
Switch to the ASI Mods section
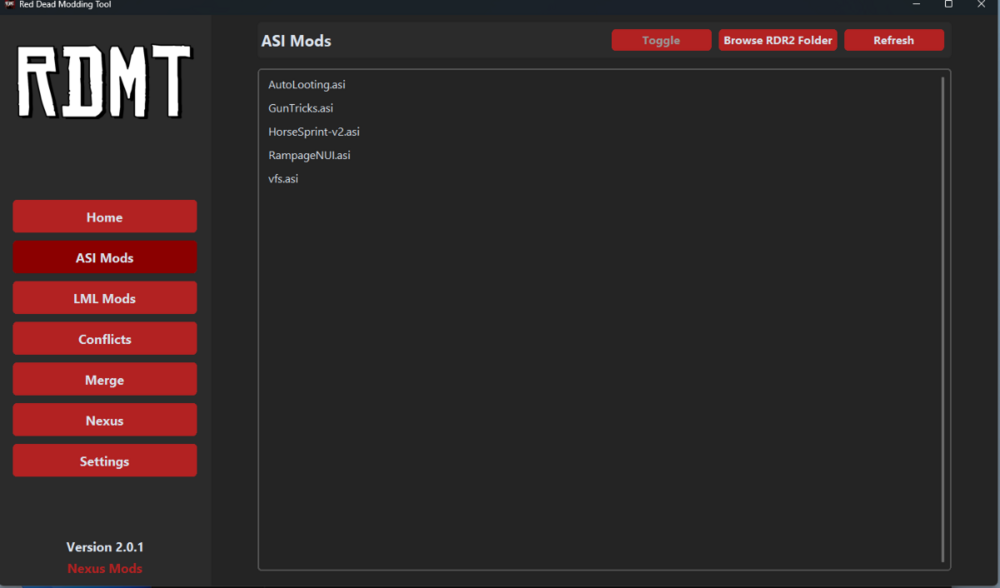point(105,258)
